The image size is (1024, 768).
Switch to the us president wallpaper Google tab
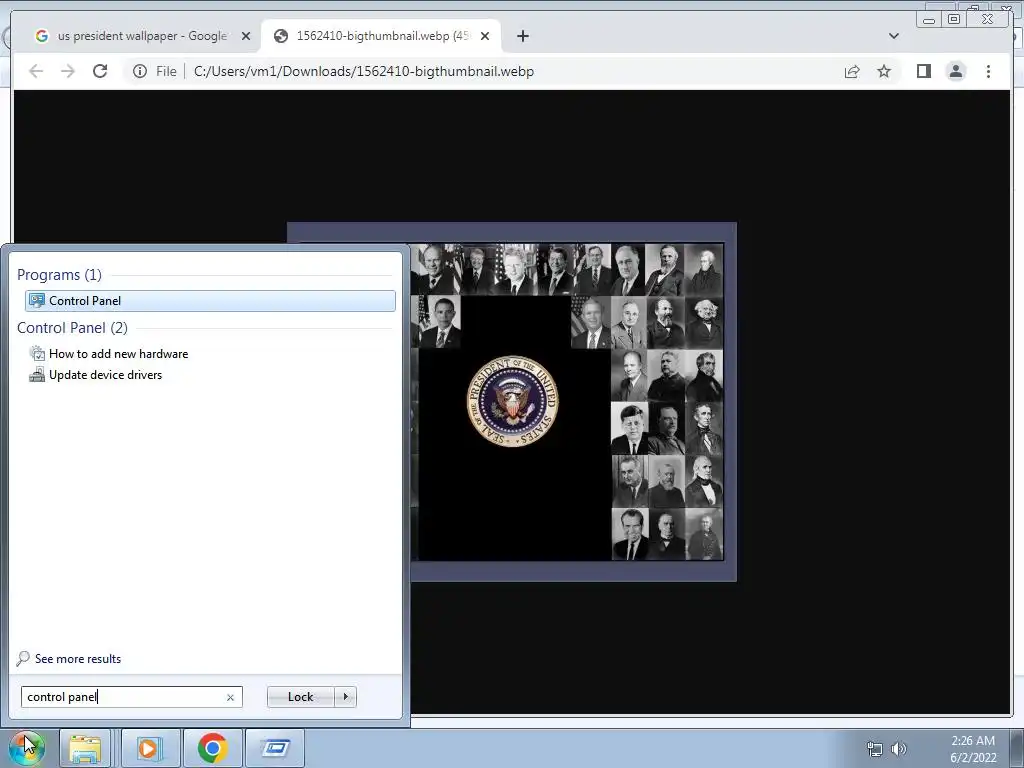[142, 36]
